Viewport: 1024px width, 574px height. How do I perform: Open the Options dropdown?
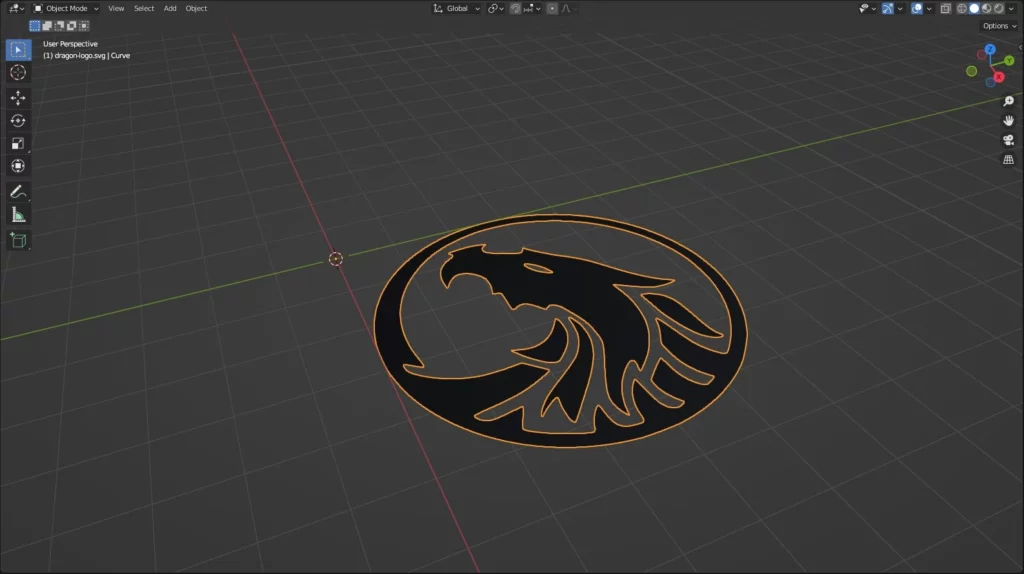coord(999,26)
